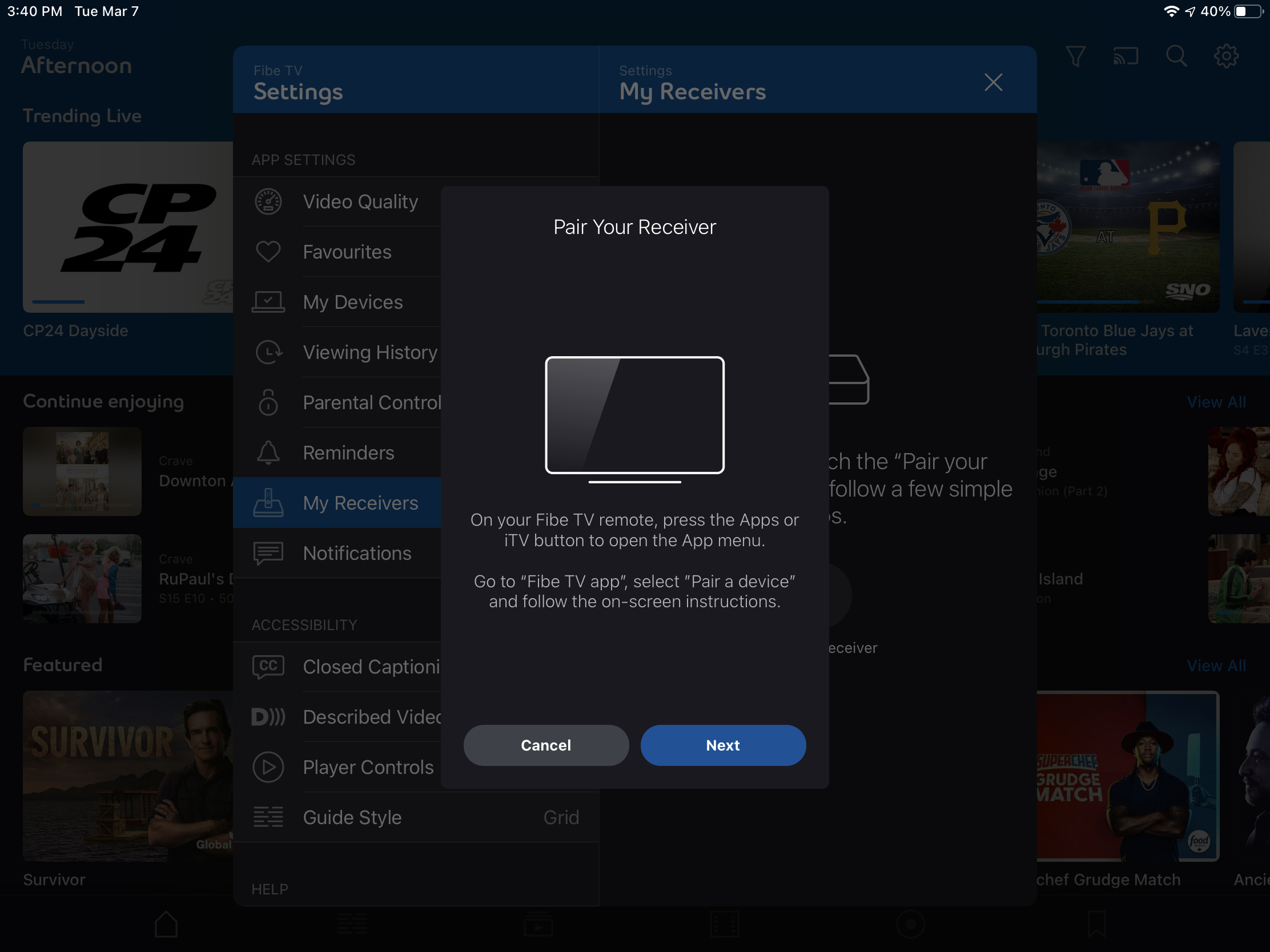The width and height of the screenshot is (1270, 952).
Task: Open the bookmark tab in bottom bar
Action: (x=1096, y=924)
